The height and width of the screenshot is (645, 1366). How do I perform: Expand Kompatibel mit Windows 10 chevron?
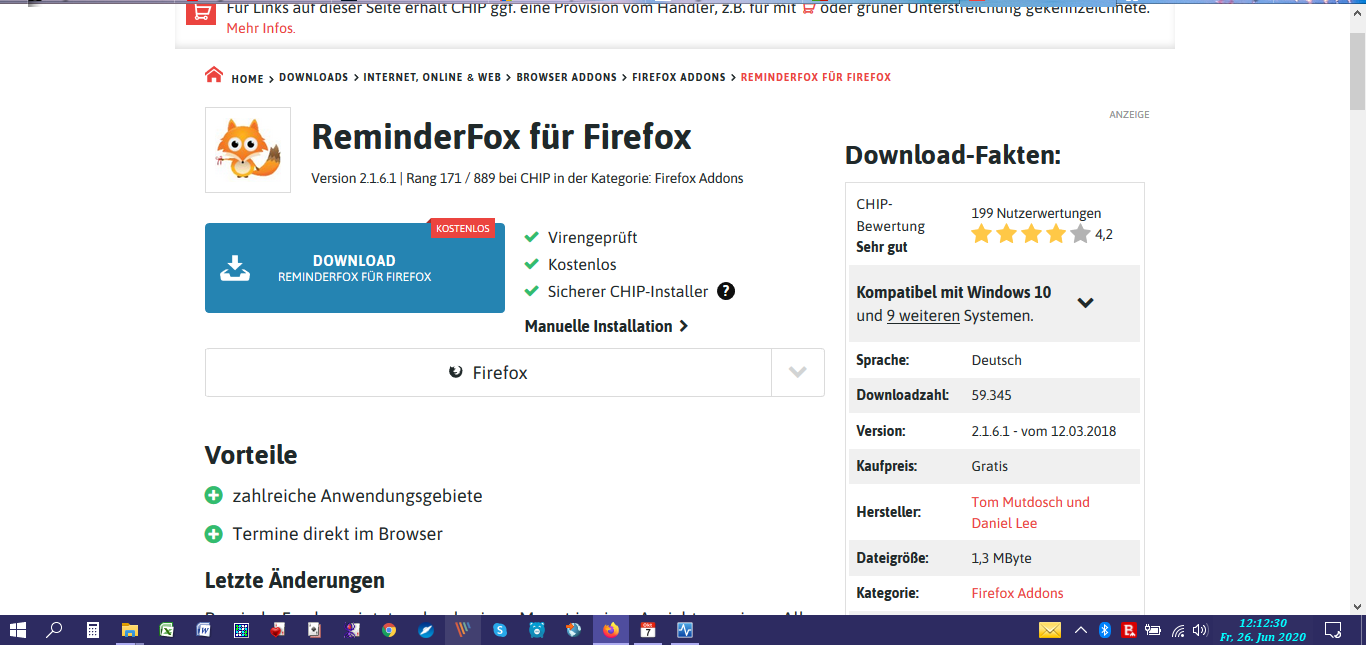1086,302
